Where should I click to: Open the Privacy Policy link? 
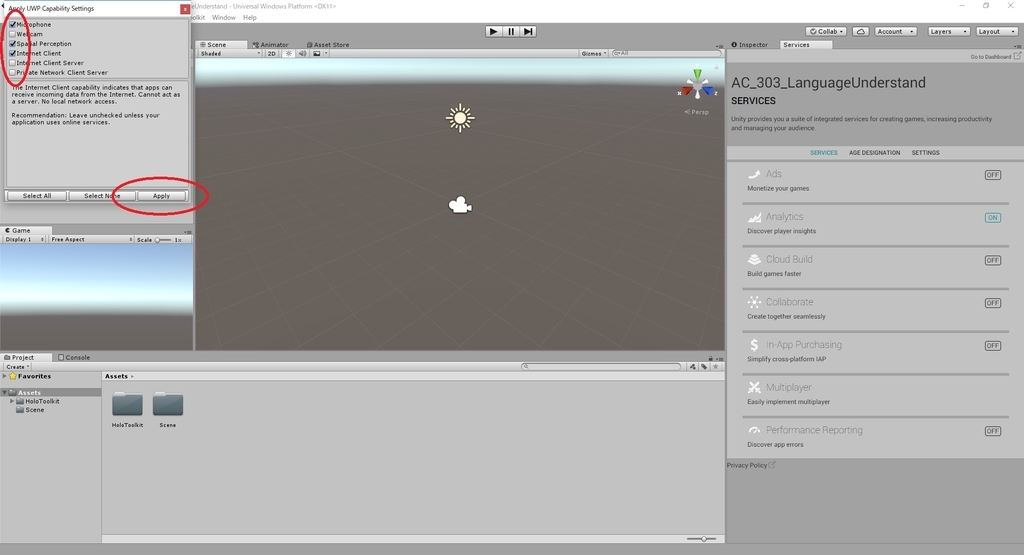(751, 466)
